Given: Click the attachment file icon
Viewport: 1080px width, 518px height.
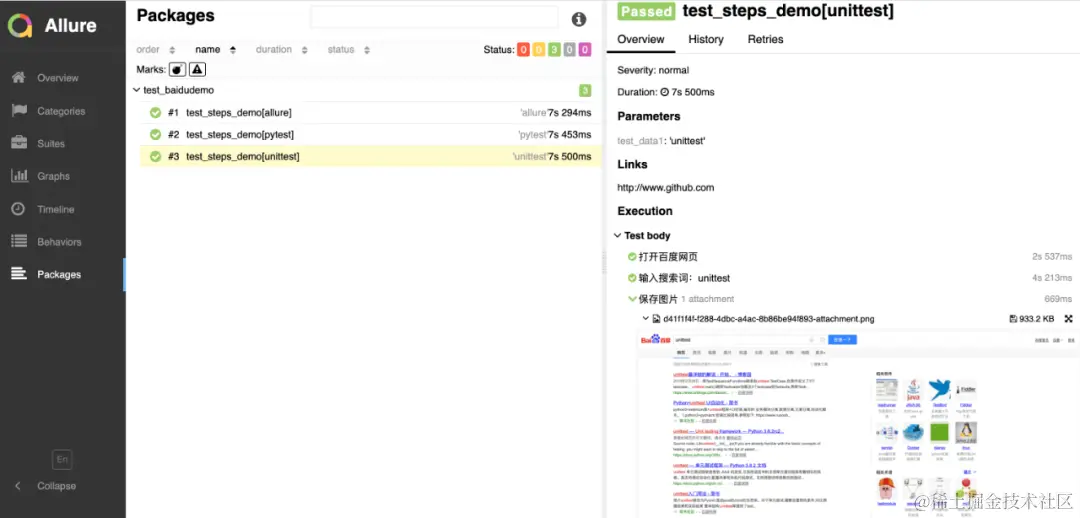Looking at the screenshot, I should (x=656, y=319).
